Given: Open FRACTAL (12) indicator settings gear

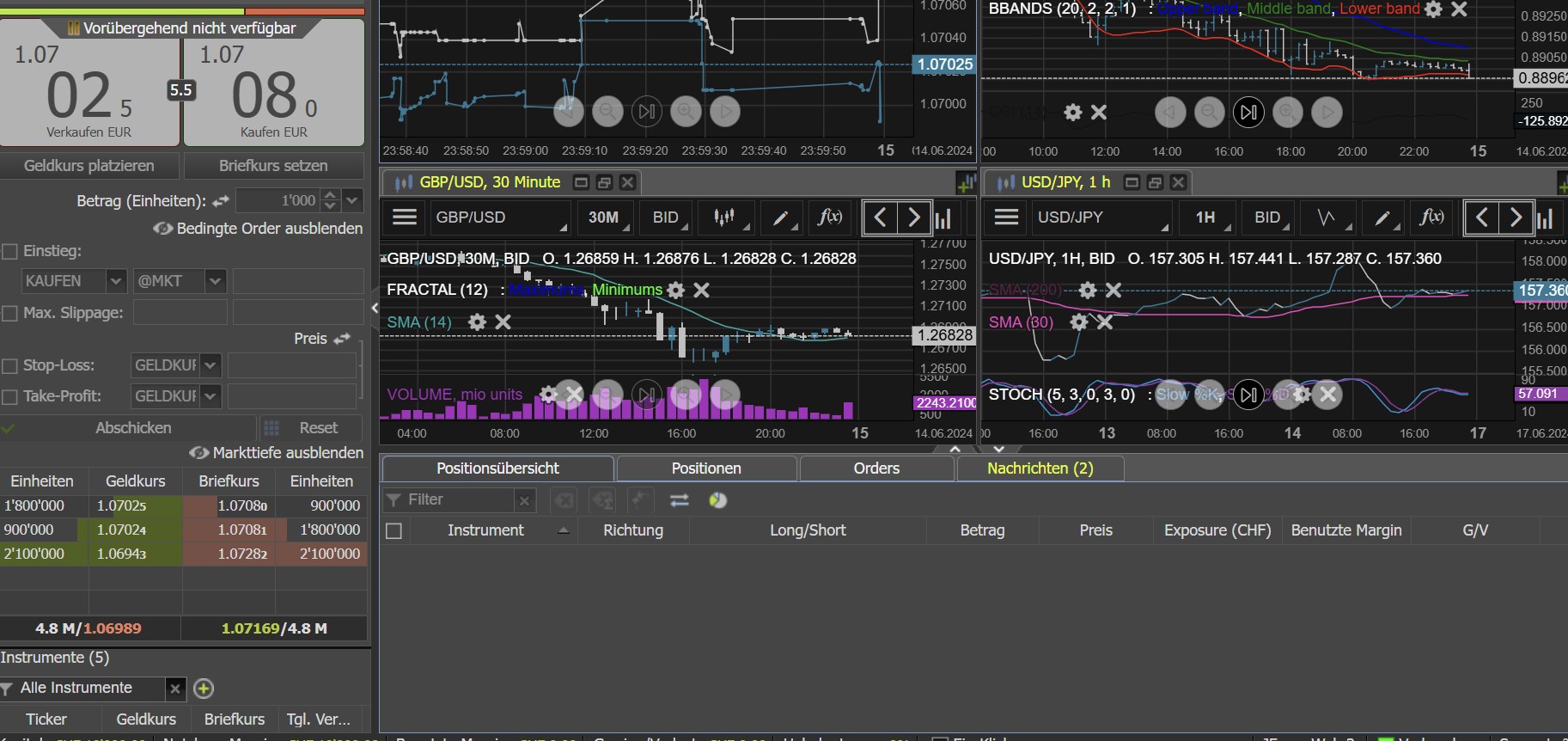Looking at the screenshot, I should (676, 290).
